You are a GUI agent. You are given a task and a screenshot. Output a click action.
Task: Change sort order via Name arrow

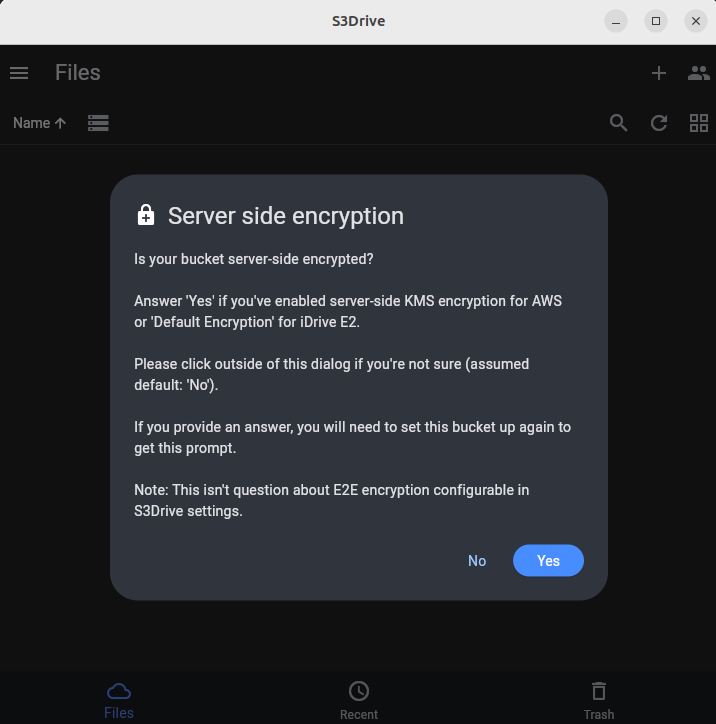pyautogui.click(x=40, y=123)
